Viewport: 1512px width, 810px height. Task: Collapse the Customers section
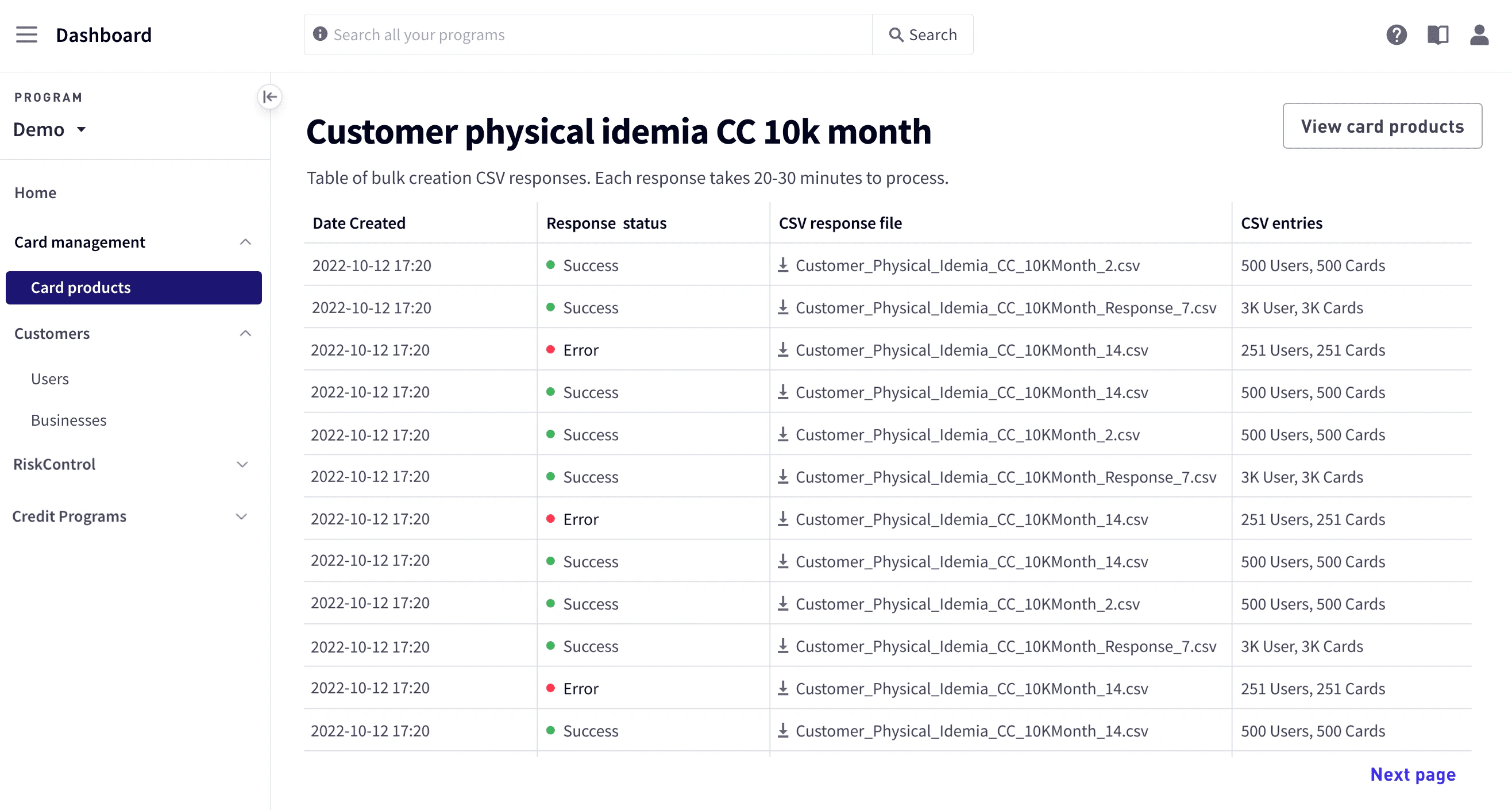245,333
